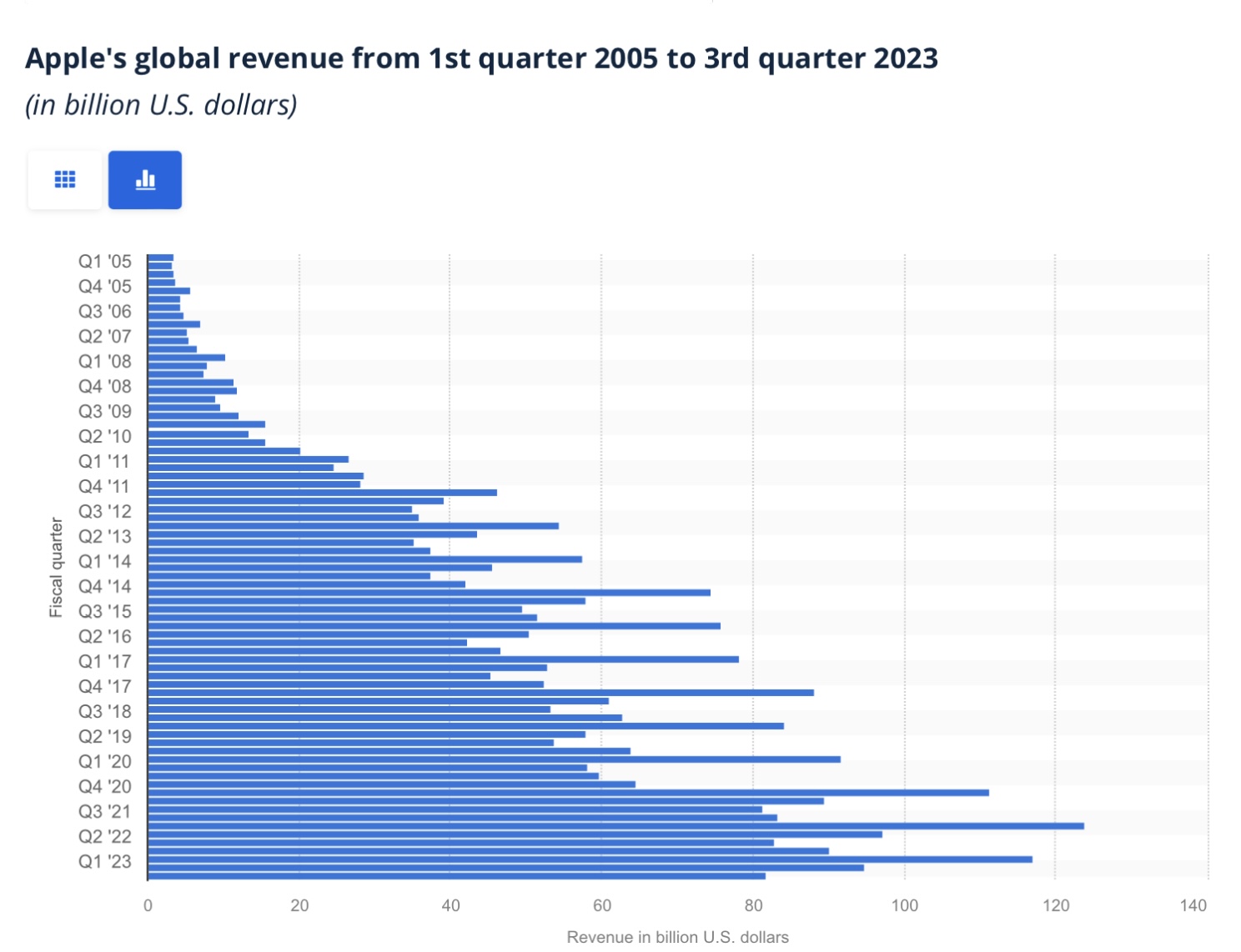This screenshot has height=952, width=1241.
Task: Click the 60 tick on revenue axis
Action: pos(602,905)
